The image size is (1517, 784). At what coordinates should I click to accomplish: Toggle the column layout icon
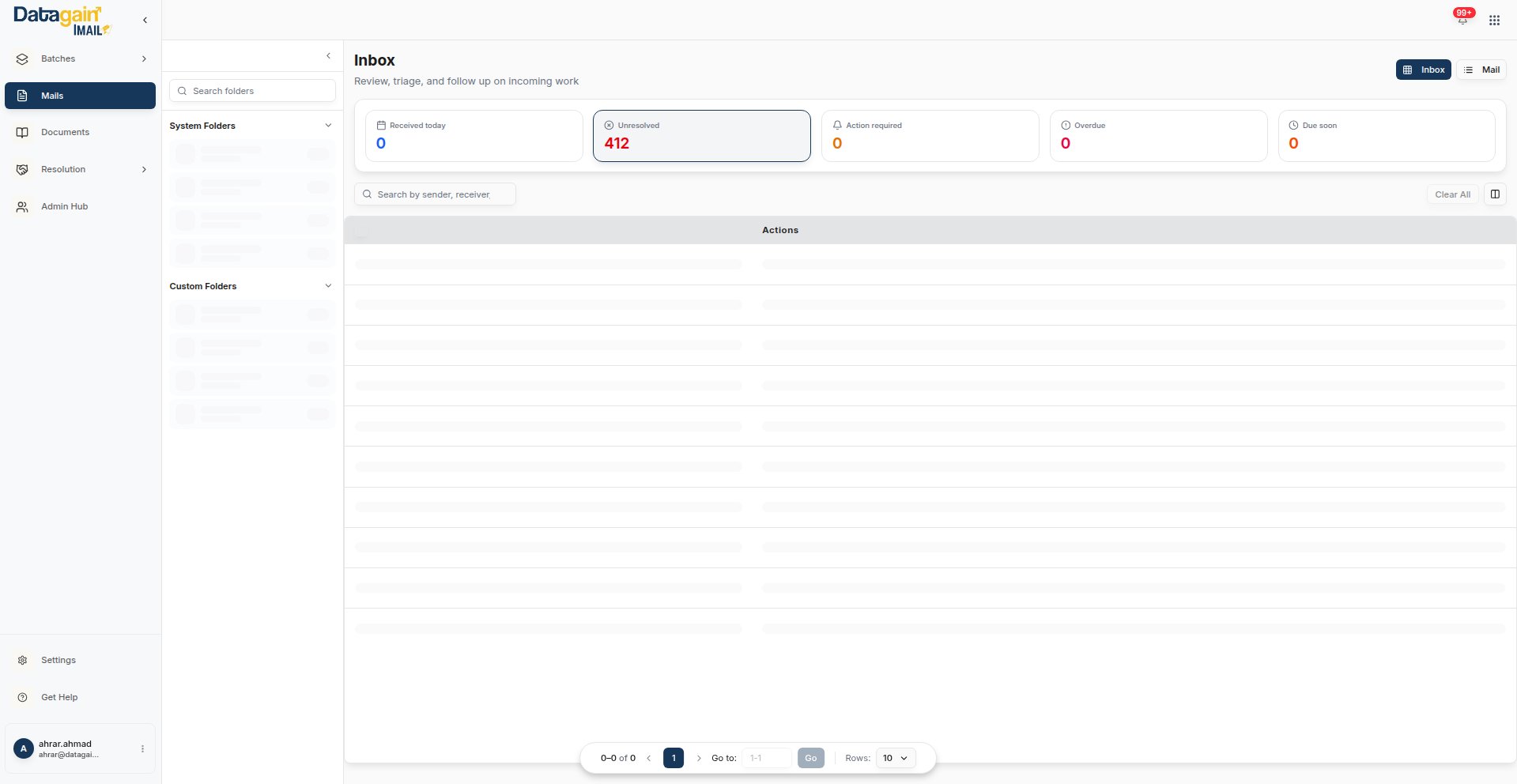pyautogui.click(x=1494, y=194)
